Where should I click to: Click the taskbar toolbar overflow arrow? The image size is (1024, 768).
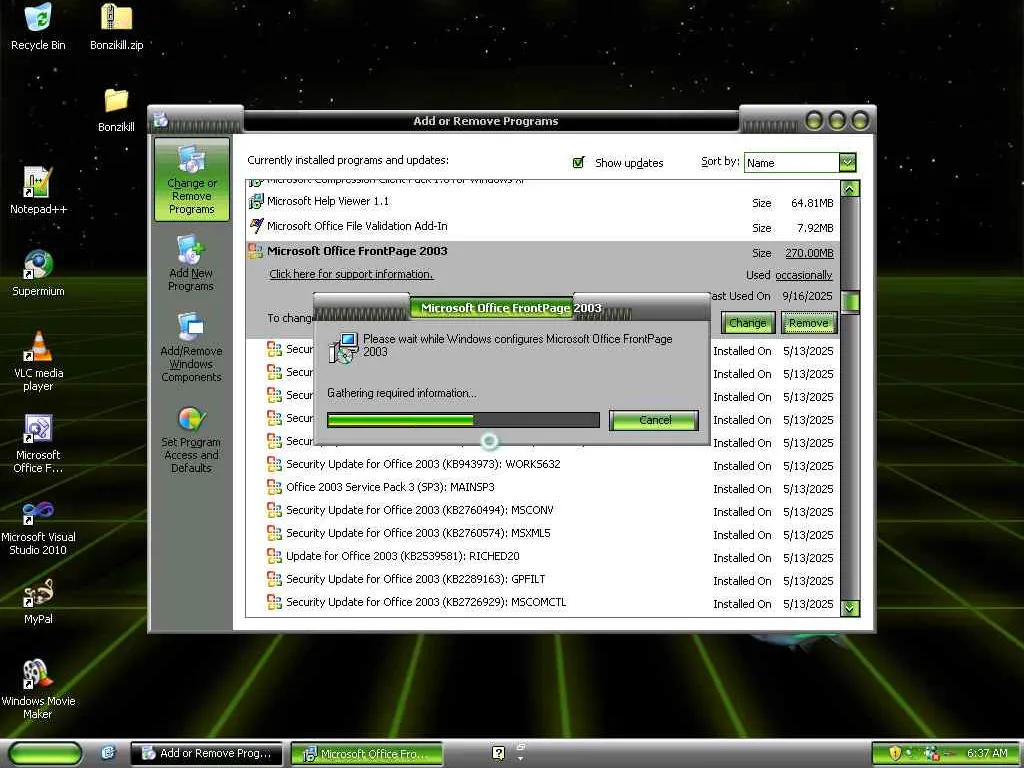(x=520, y=758)
